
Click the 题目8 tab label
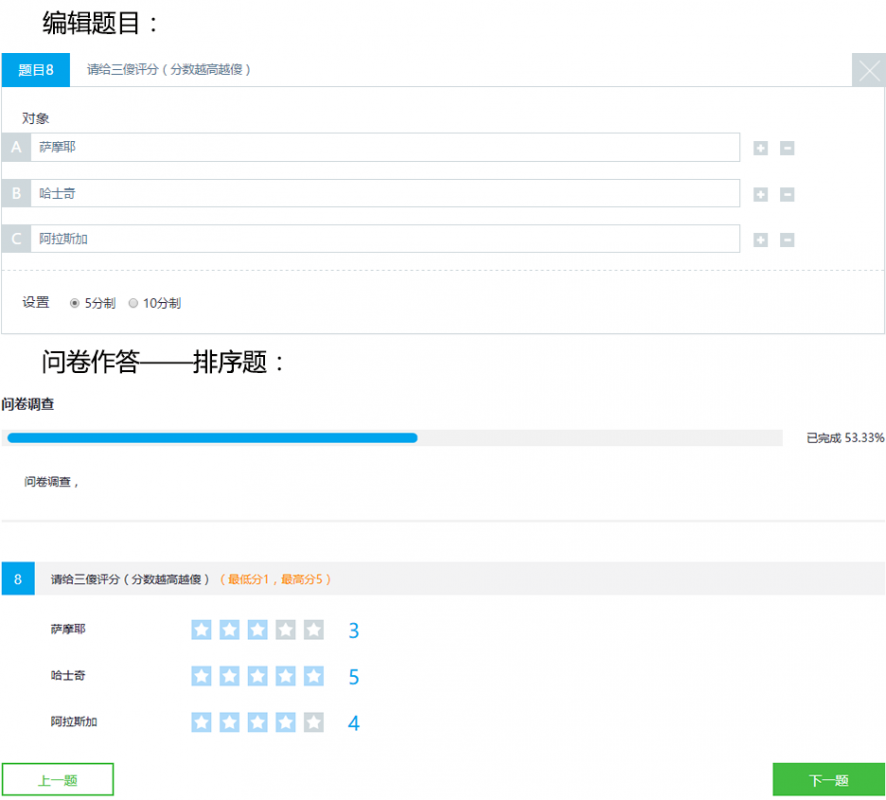click(36, 70)
